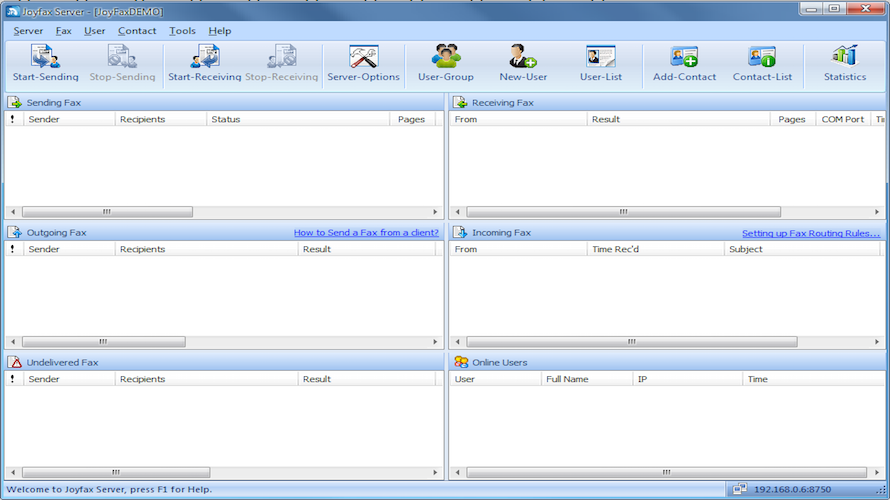Click the Outgoing Fax horizontal scrollbar thumb
The width and height of the screenshot is (890, 500).
pyautogui.click(x=103, y=342)
